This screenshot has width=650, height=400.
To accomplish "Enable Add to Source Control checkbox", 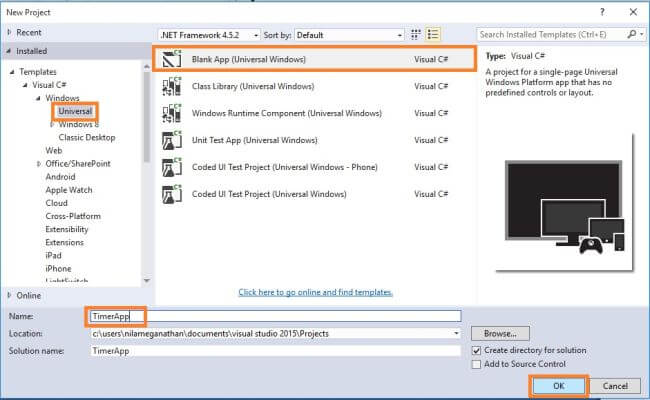I will coord(477,364).
